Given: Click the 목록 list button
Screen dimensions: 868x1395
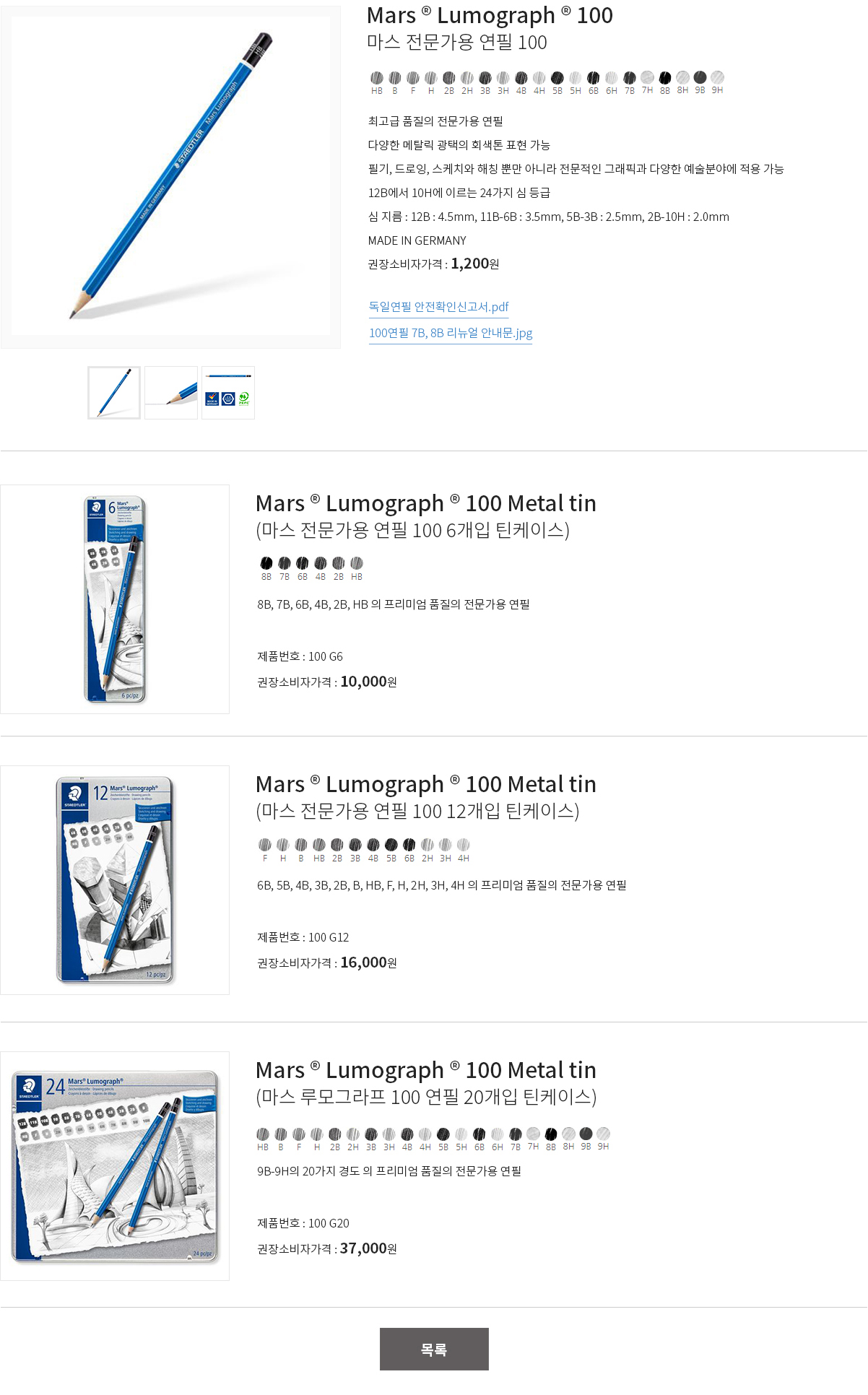Looking at the screenshot, I should click(x=434, y=1349).
